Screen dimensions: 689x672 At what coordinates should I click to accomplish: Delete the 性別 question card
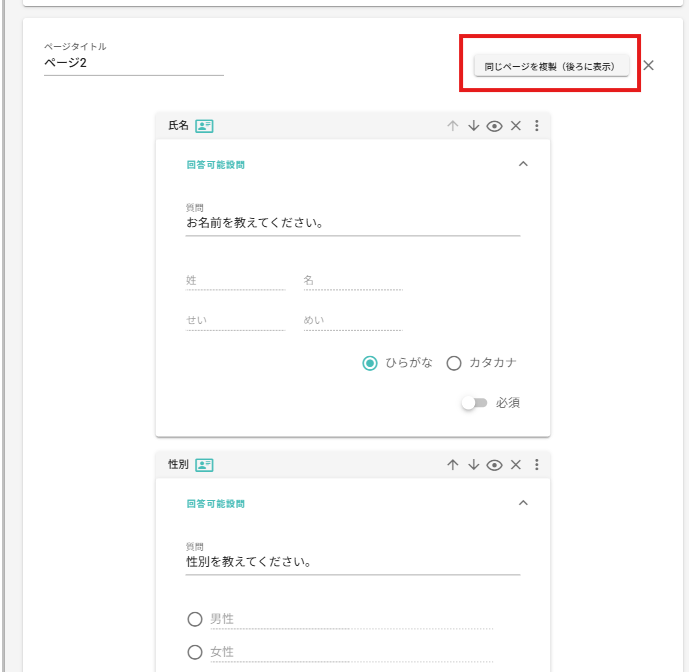[x=516, y=465]
